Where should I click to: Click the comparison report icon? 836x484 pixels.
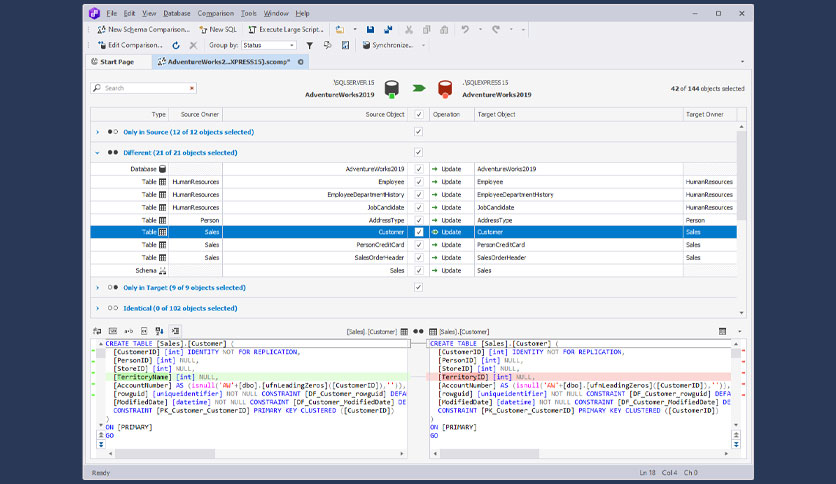(x=345, y=45)
